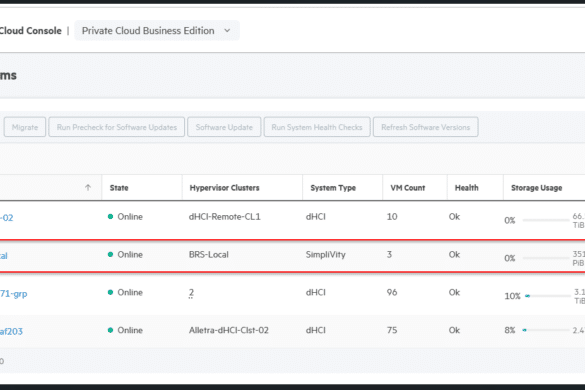Screen dimensions: 585x390
Task: Sort by Hypervisor Clusters column header
Action: tap(225, 188)
